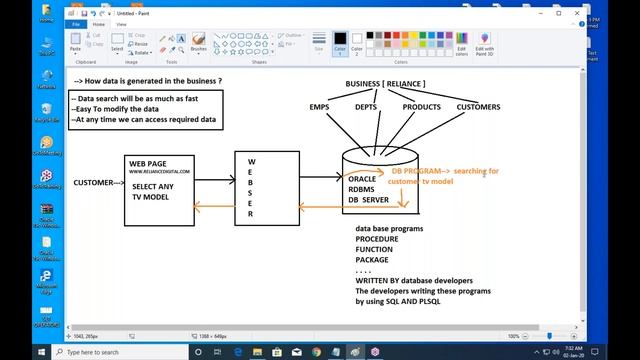This screenshot has height=360, width=640.
Task: Click the Save icon in title bar
Action: (x=84, y=13)
